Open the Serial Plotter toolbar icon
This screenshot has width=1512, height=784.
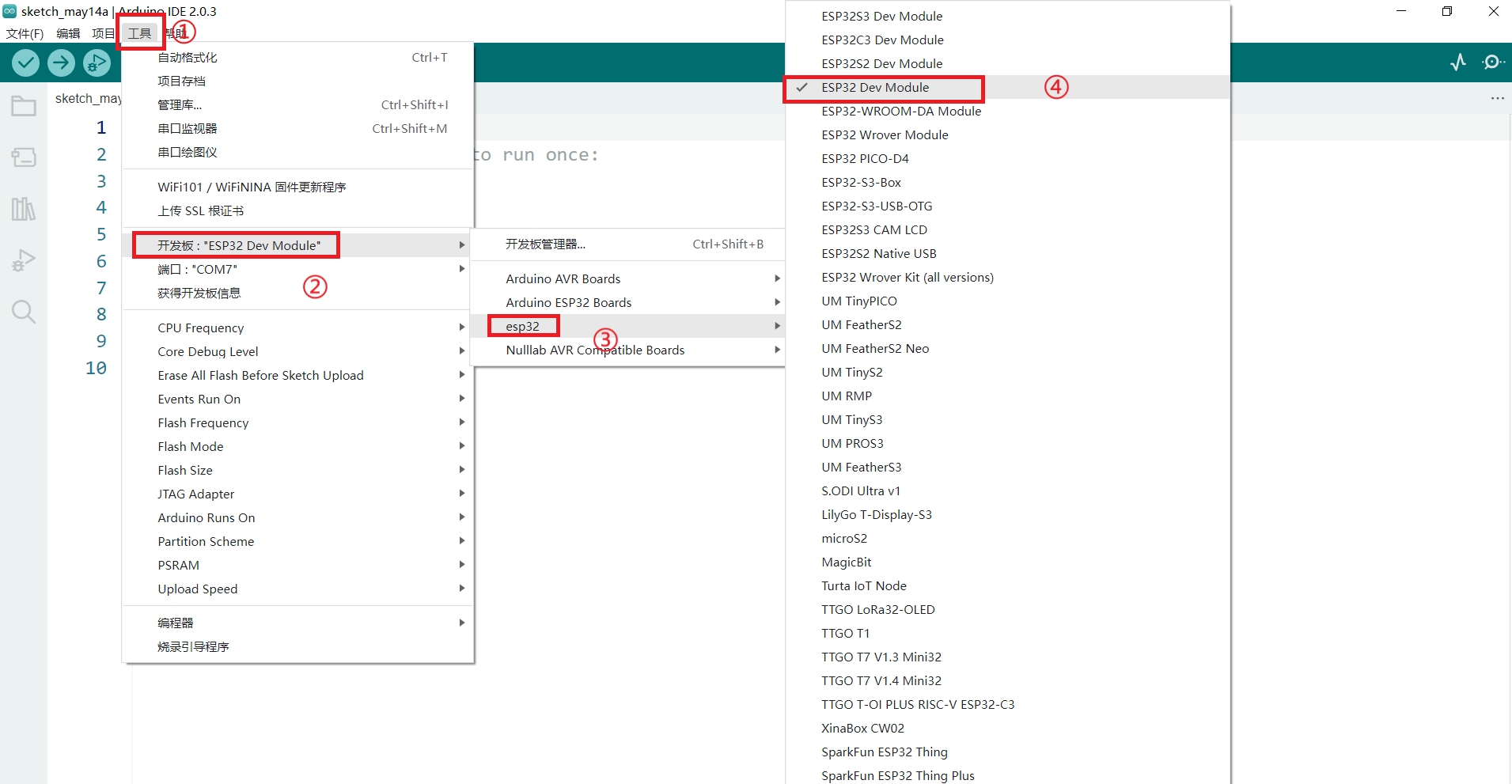pyautogui.click(x=1457, y=62)
